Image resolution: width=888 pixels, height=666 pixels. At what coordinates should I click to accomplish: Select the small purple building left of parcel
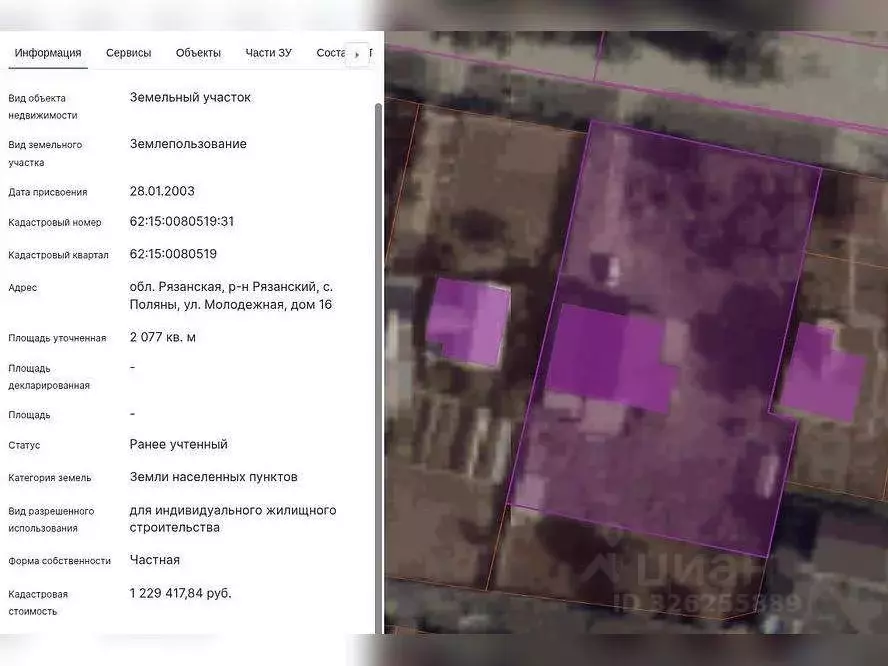click(x=468, y=322)
